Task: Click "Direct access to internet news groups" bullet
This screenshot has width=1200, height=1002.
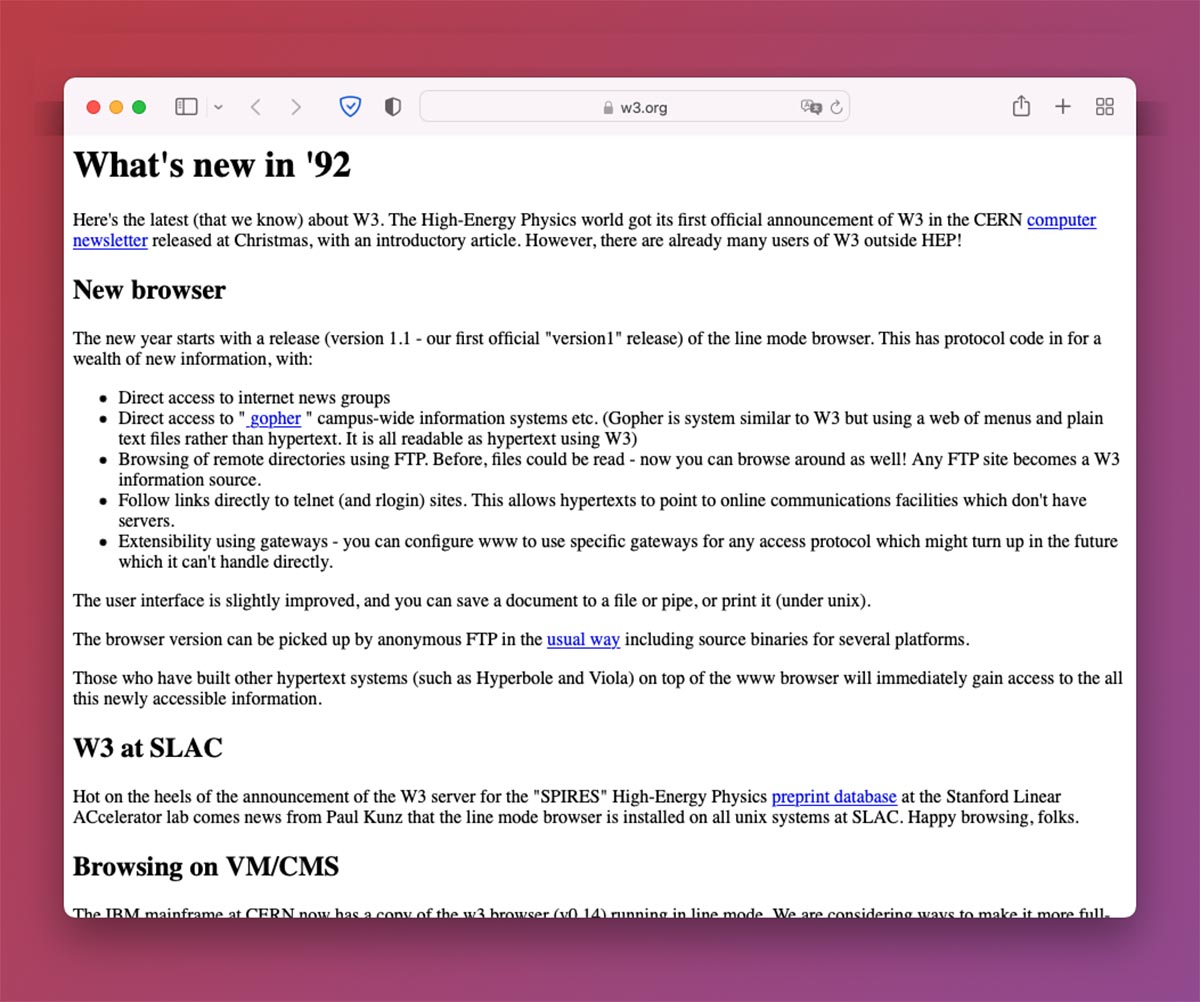Action: 254,397
